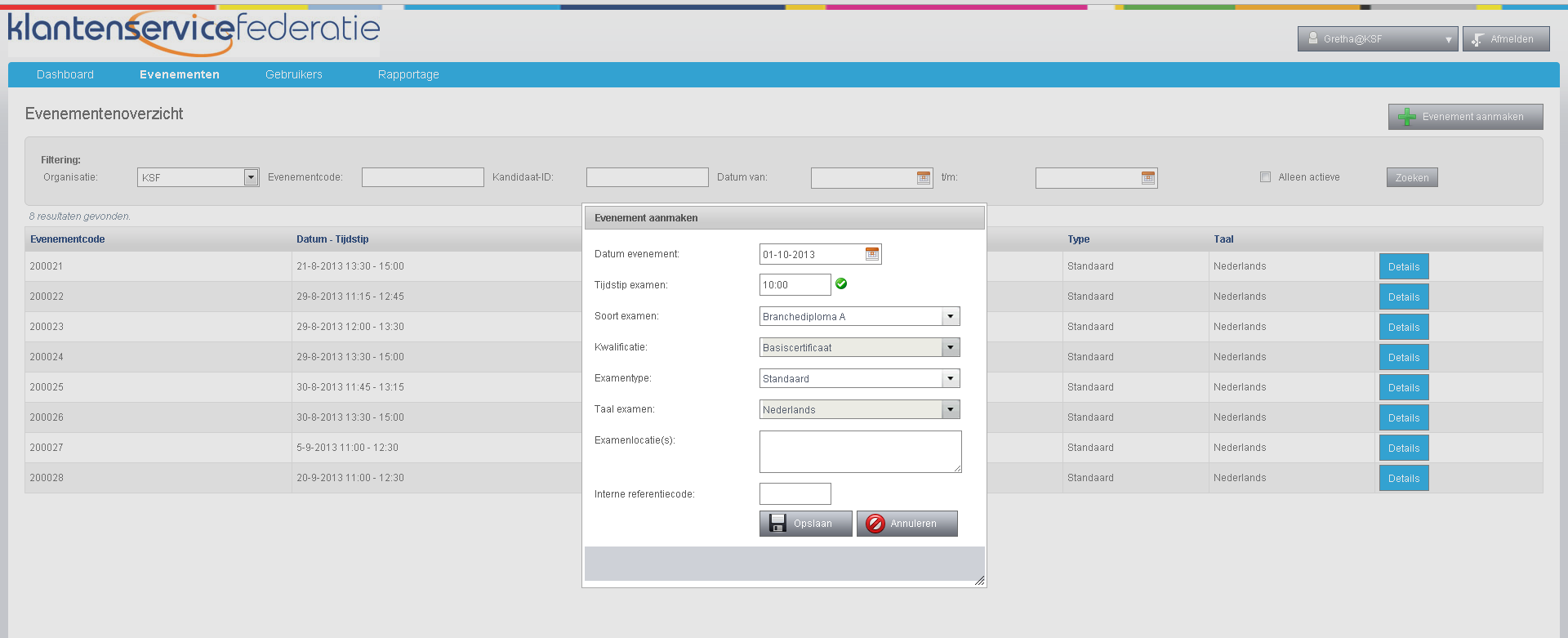Click date cell 30-8-2013 11:45 - 13:15
This screenshot has height=638, width=1568.
tap(350, 387)
